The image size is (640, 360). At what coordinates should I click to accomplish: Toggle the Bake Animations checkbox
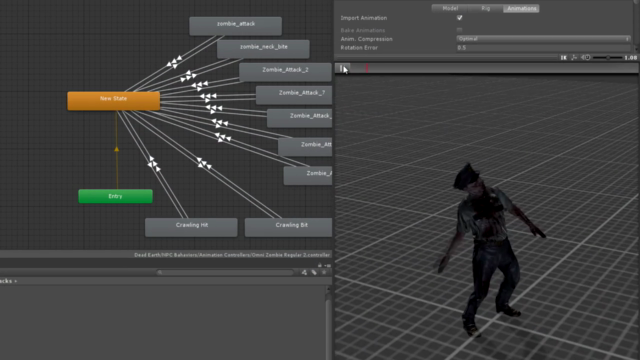coord(460,30)
